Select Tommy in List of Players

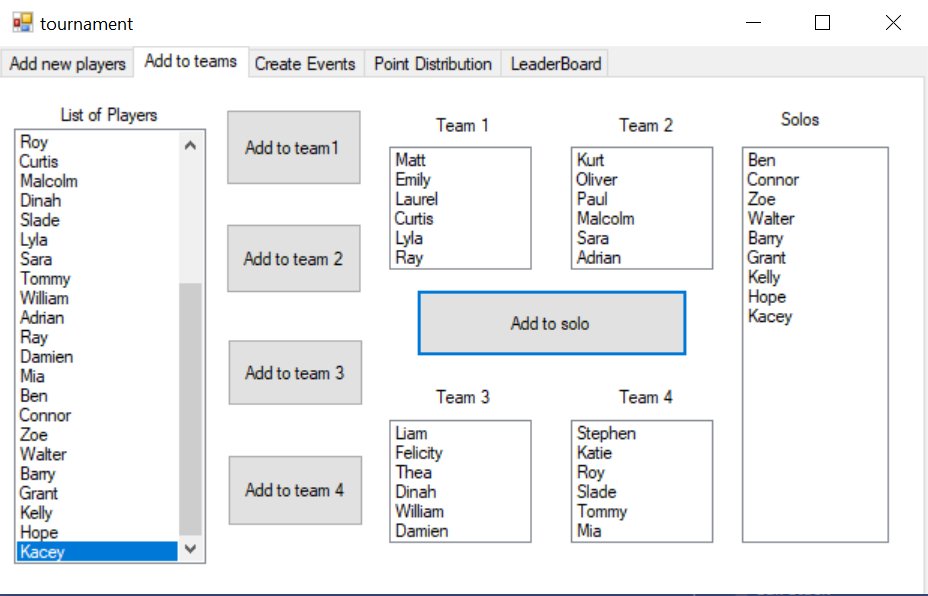point(97,279)
